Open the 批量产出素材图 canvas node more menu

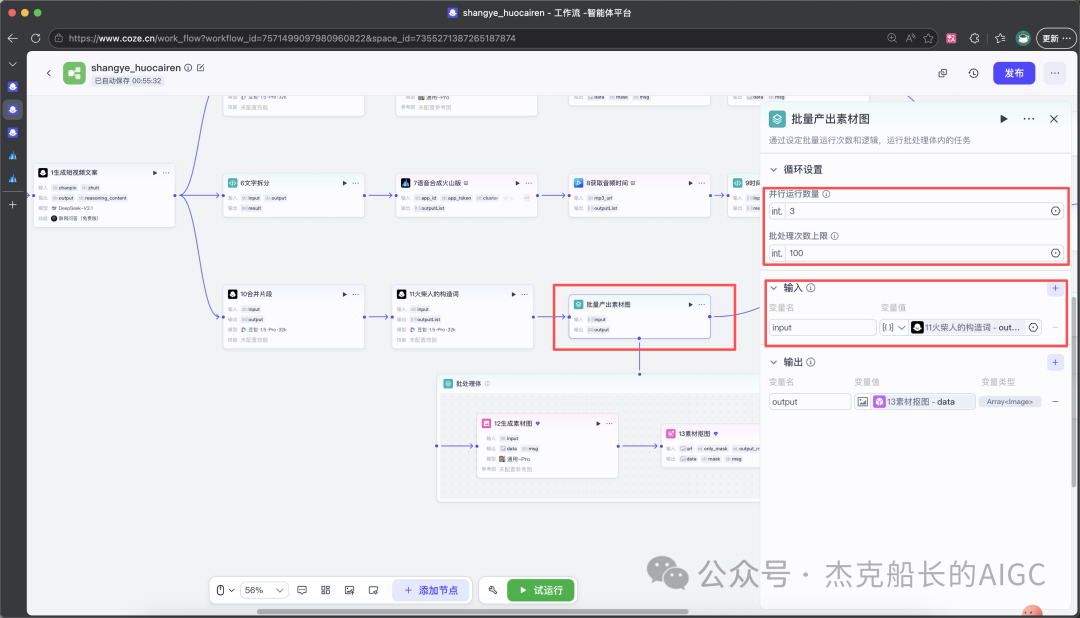click(x=701, y=305)
